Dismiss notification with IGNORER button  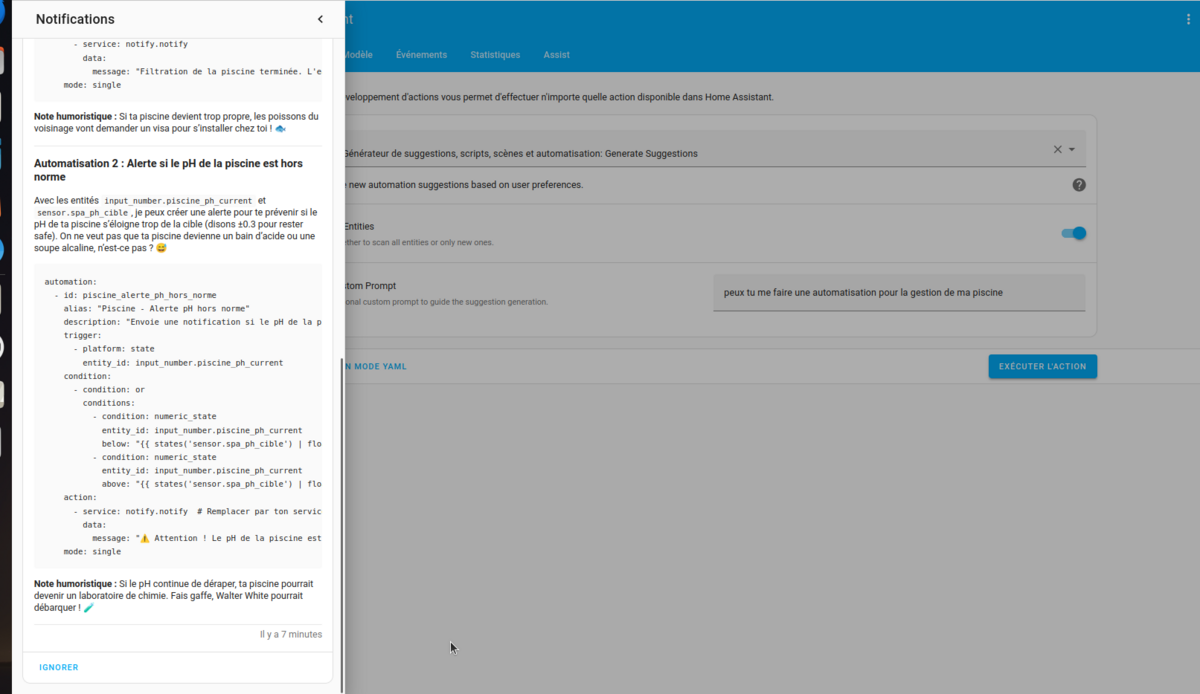(x=59, y=667)
